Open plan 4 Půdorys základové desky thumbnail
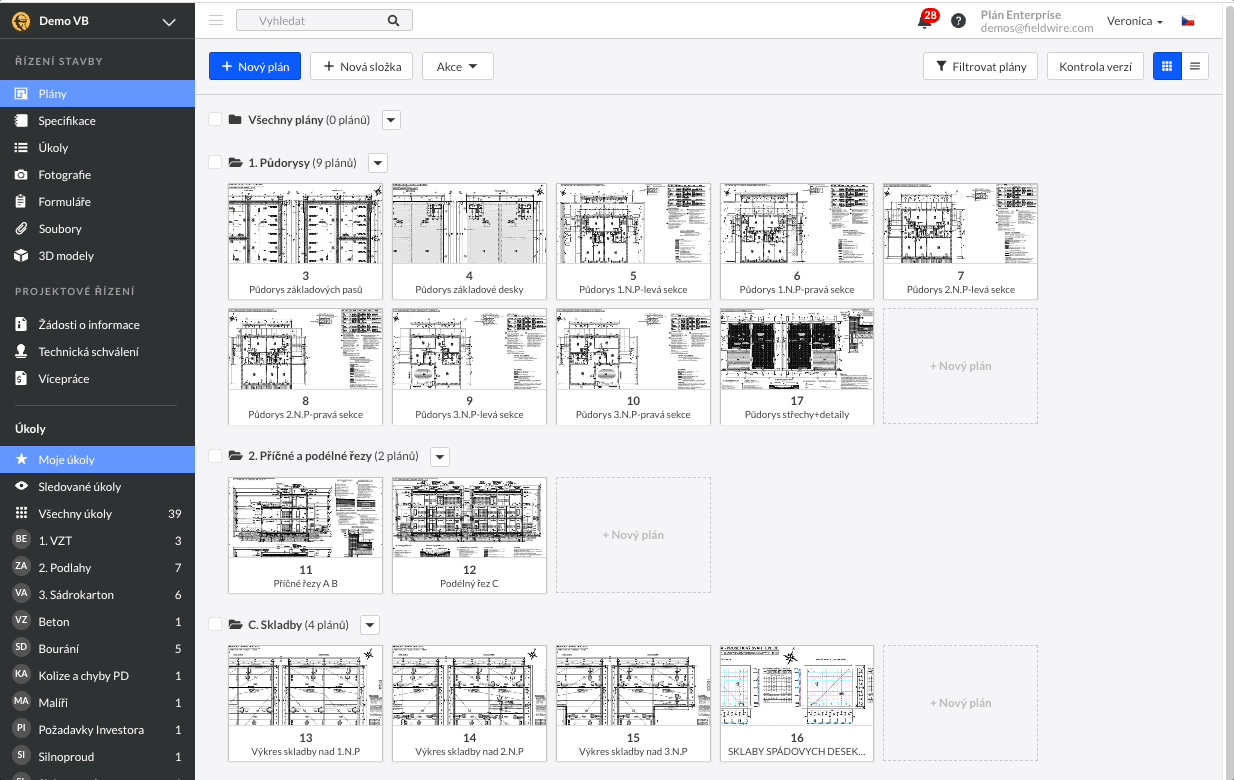This screenshot has height=780, width=1234. tap(469, 241)
